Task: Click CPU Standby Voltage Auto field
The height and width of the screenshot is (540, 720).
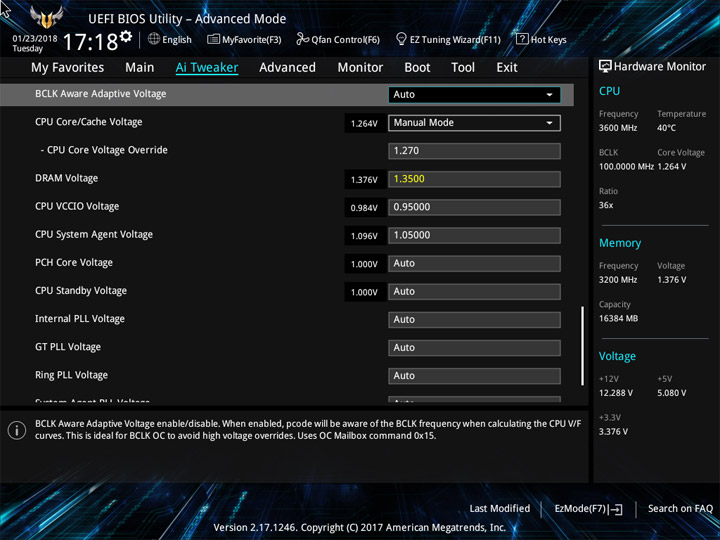Action: point(474,291)
